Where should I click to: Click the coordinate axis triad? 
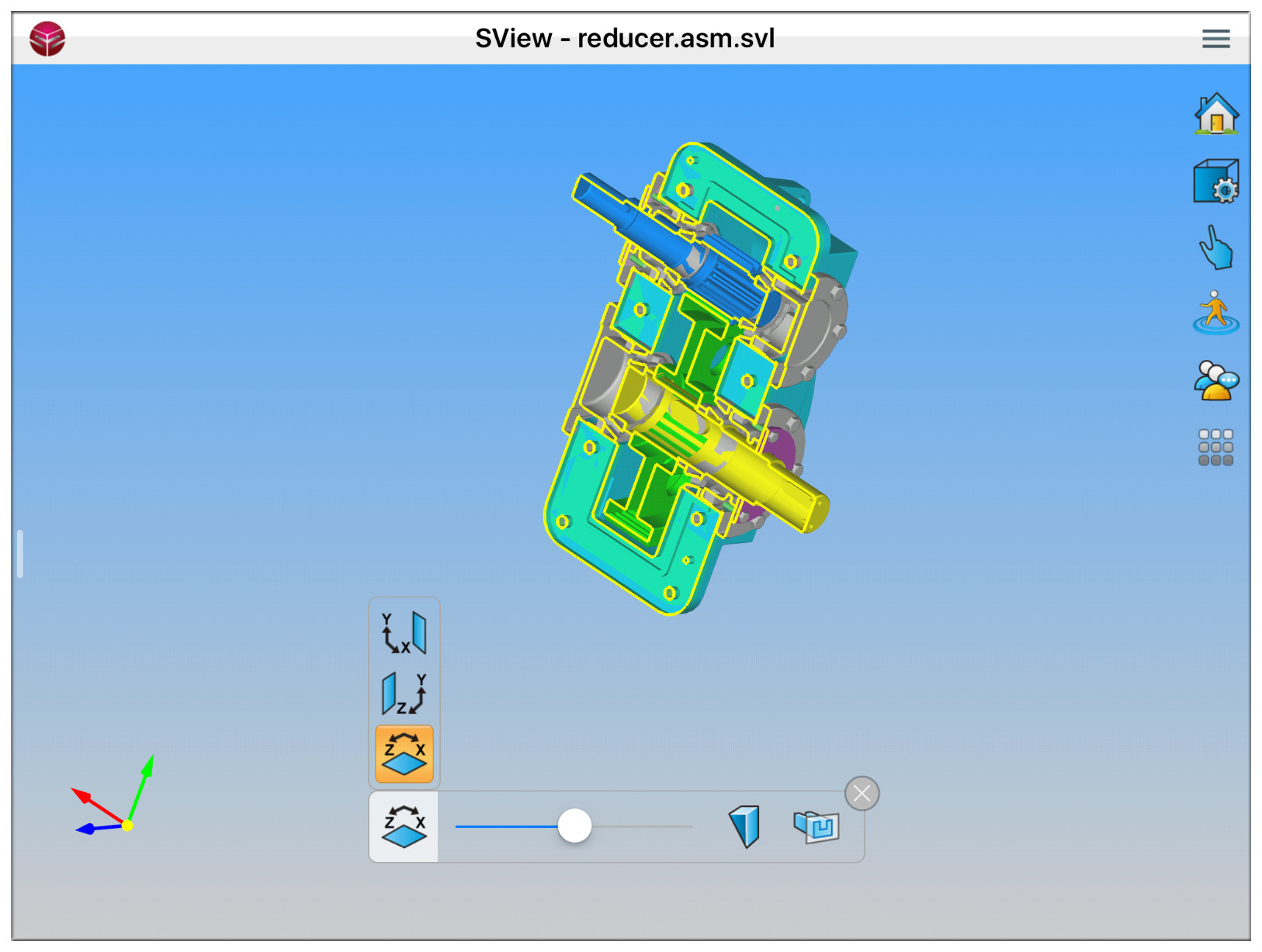[114, 794]
